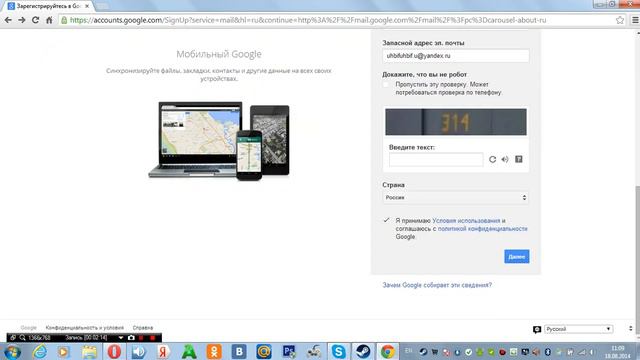Image resolution: width=640 pixels, height=360 pixels.
Task: Click into the captcha text input field
Action: pyautogui.click(x=436, y=160)
